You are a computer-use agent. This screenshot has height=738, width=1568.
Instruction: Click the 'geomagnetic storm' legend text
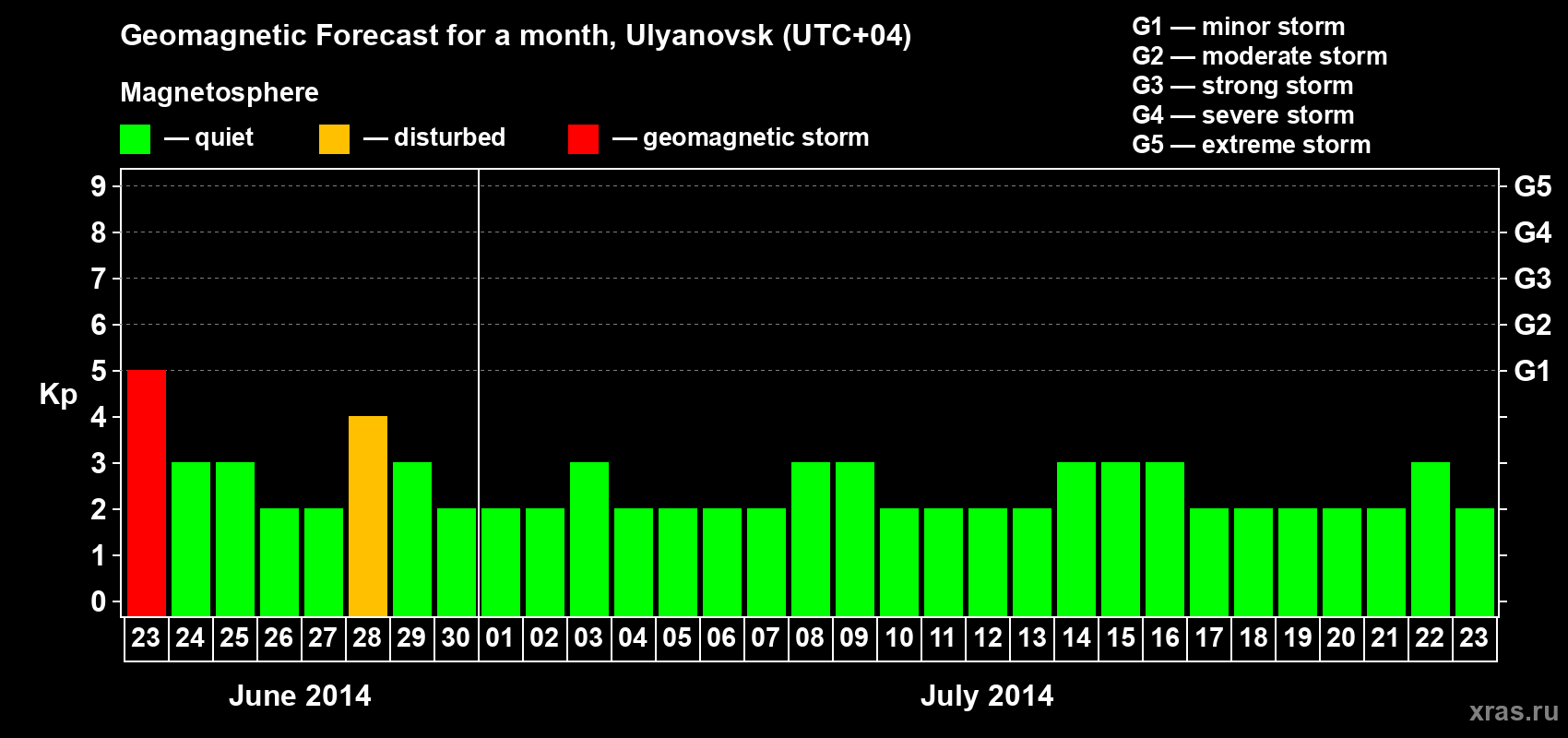pyautogui.click(x=756, y=138)
